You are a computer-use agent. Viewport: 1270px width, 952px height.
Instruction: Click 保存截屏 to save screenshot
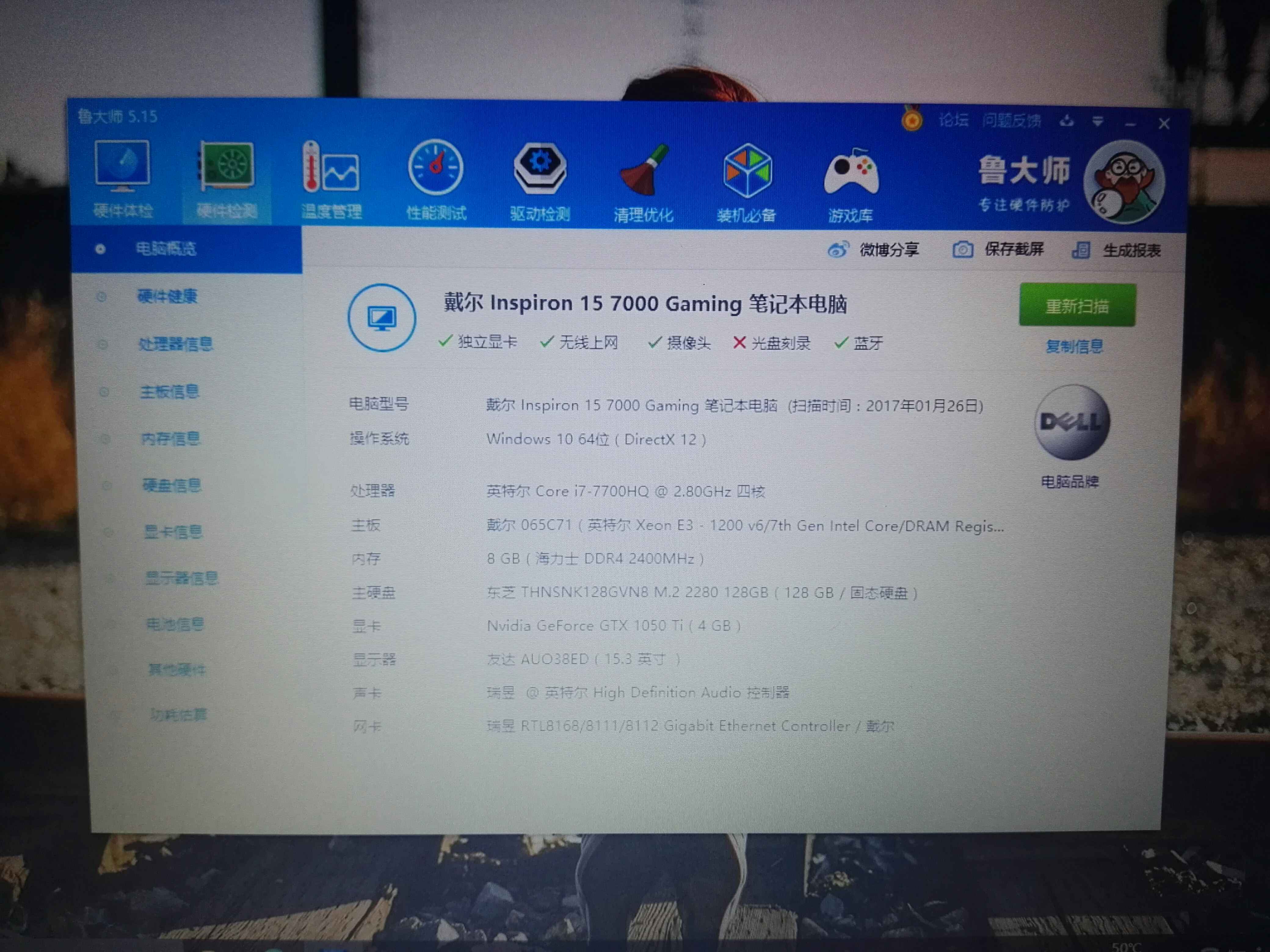pyautogui.click(x=998, y=250)
